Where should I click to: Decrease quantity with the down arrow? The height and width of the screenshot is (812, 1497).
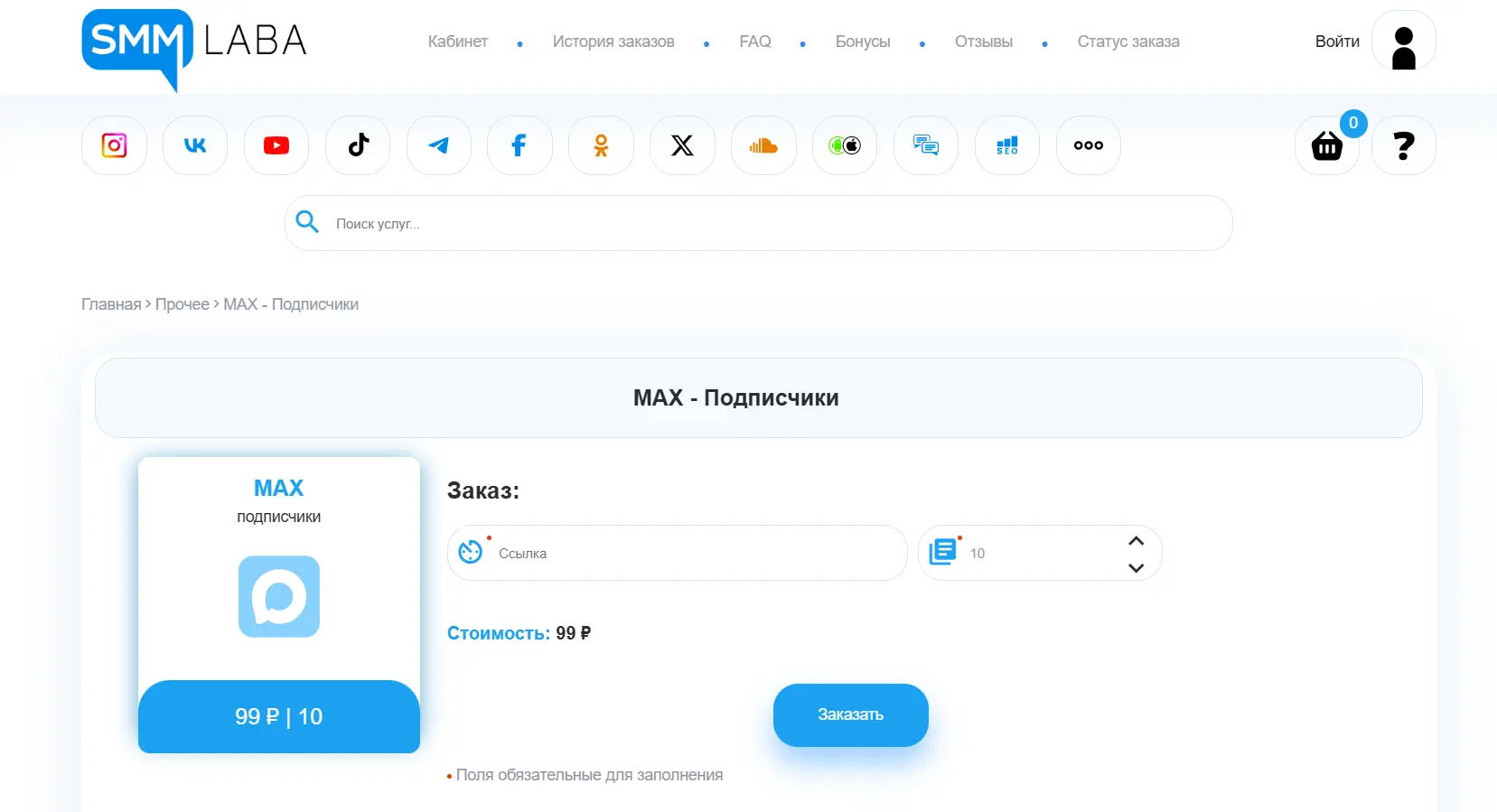tap(1136, 568)
